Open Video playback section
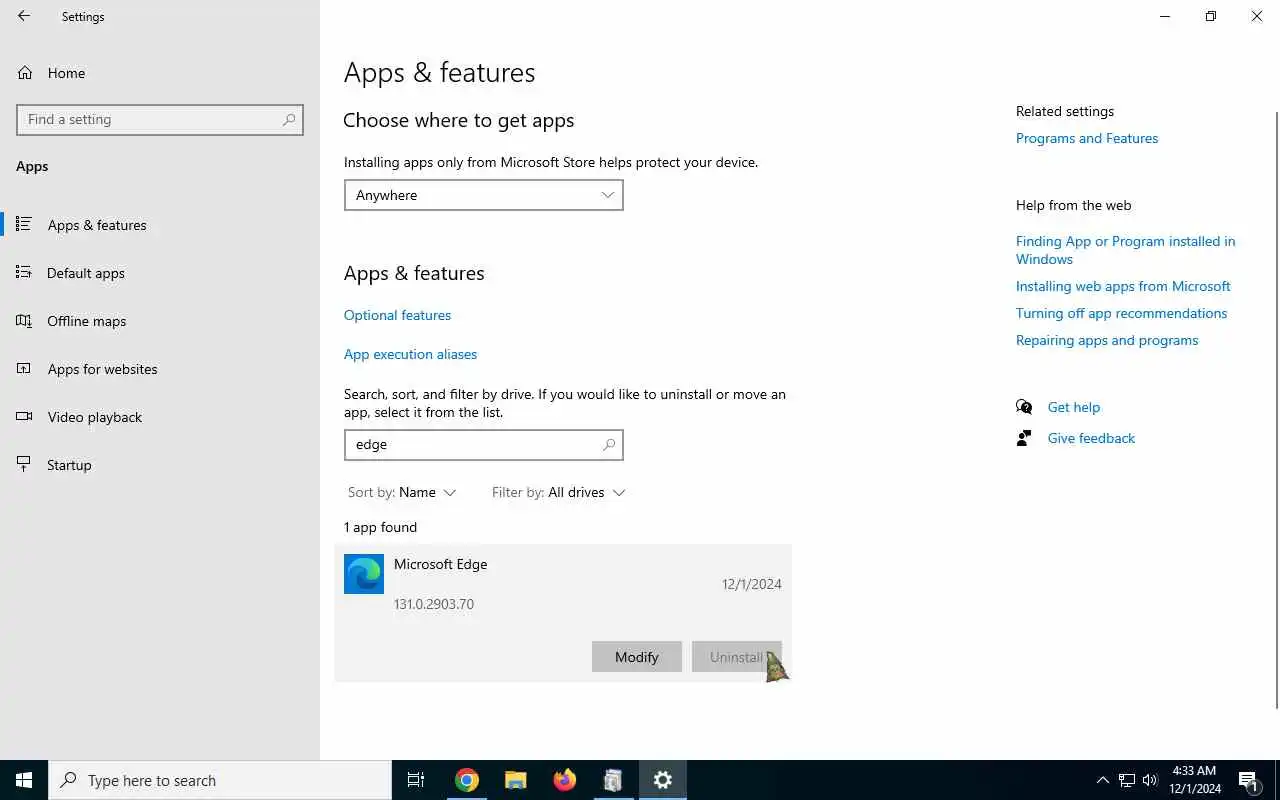1280x800 pixels. coord(95,417)
